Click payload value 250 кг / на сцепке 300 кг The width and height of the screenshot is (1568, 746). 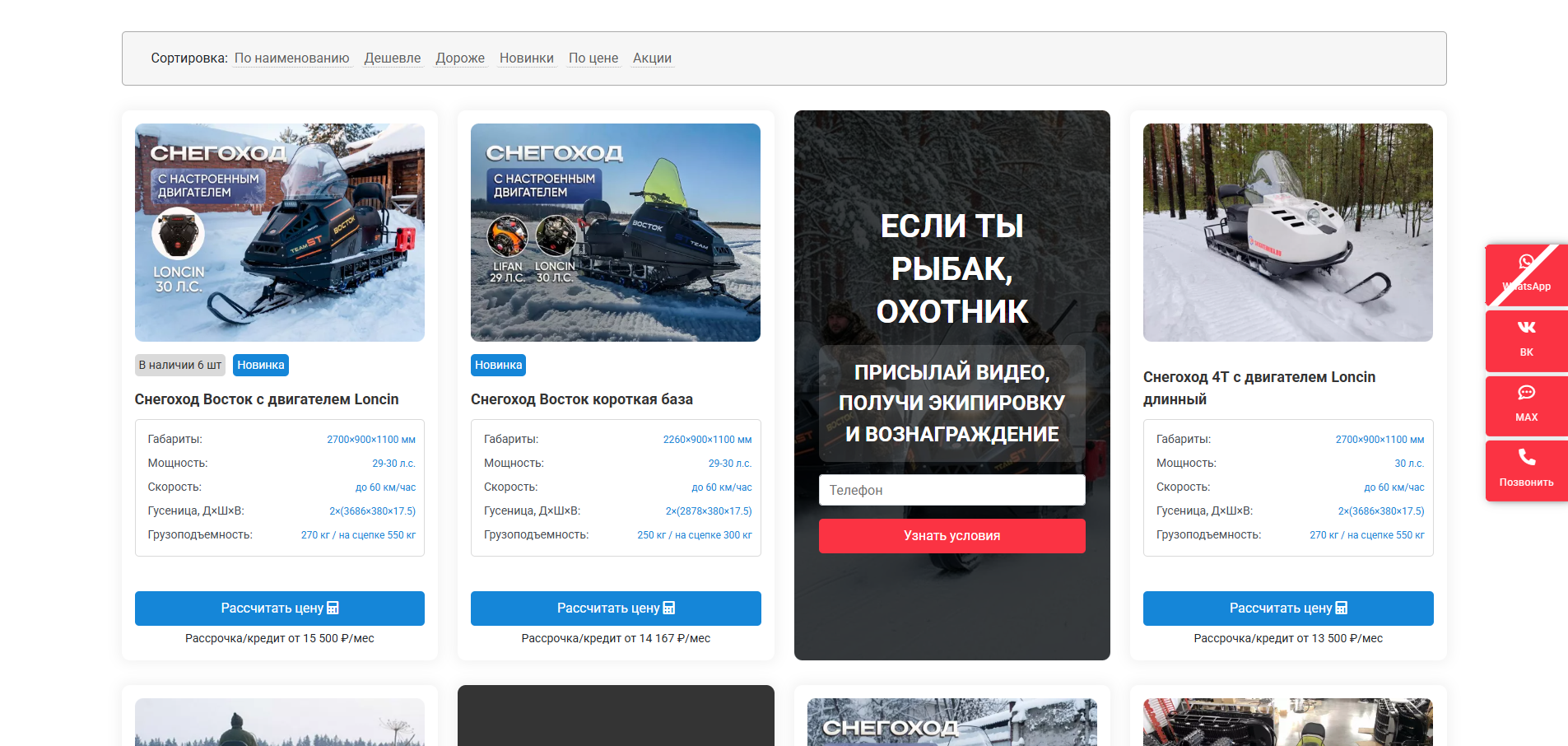coord(695,535)
